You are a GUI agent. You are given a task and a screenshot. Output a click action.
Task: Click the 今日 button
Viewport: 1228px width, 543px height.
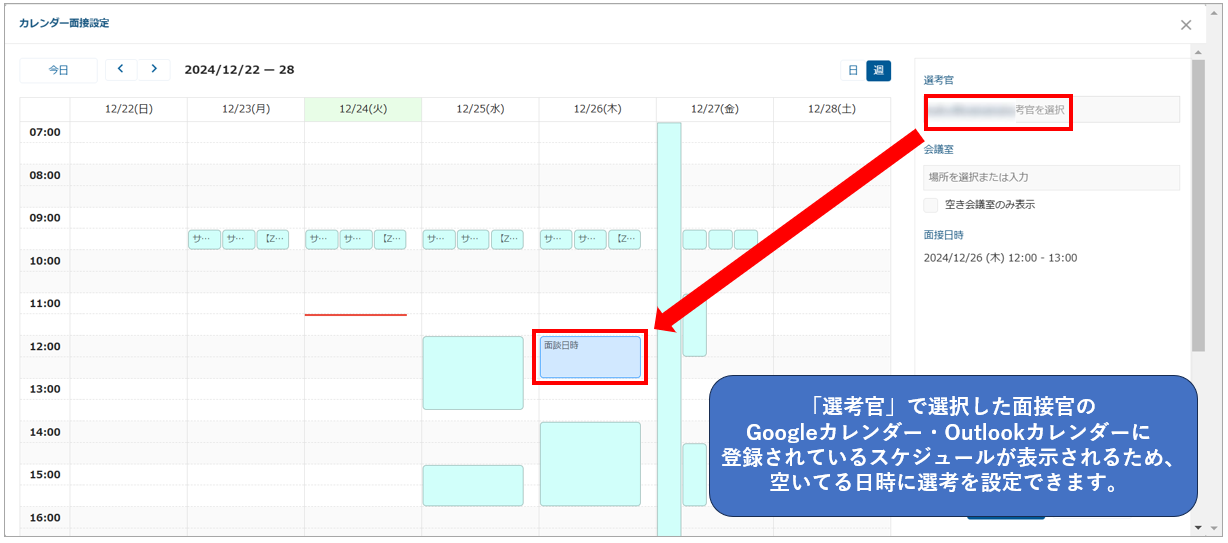point(59,70)
